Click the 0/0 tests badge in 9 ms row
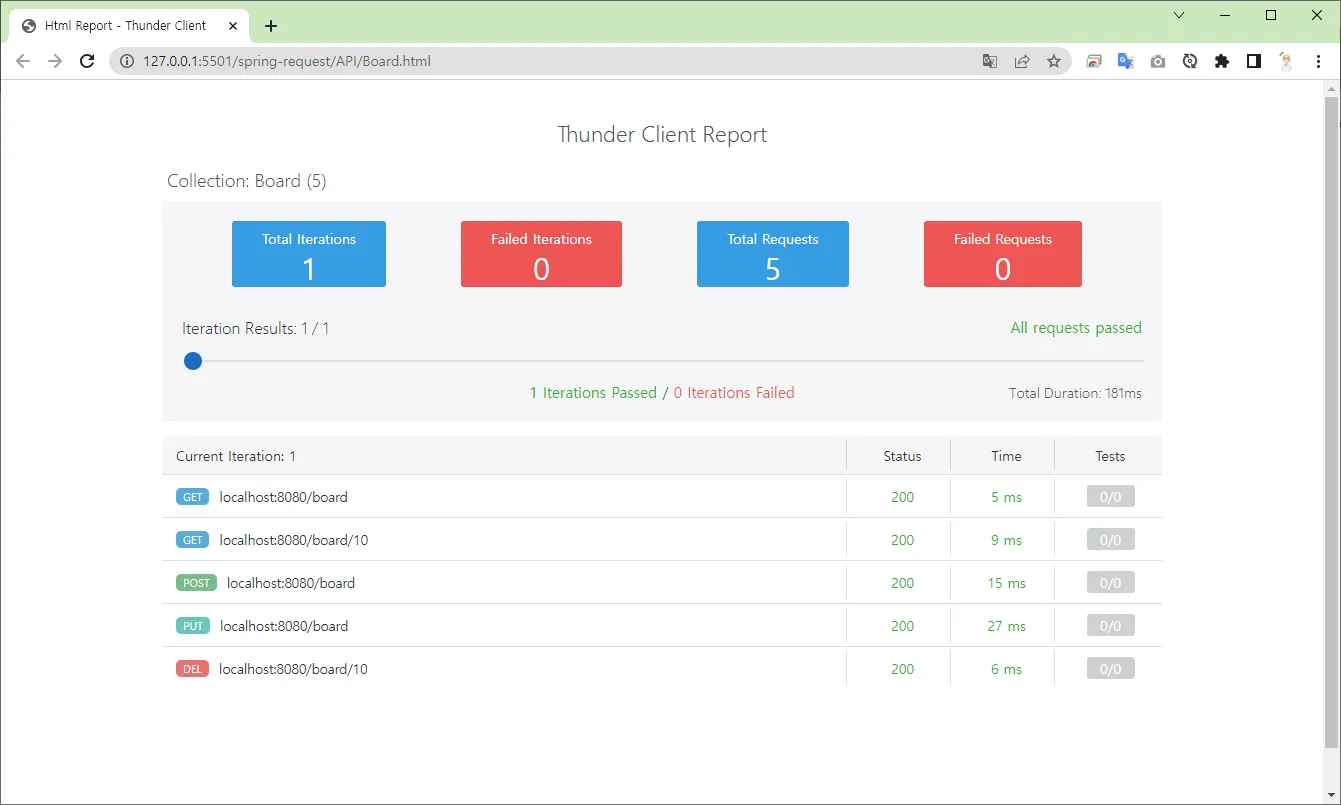The image size is (1341, 805). coord(1111,540)
